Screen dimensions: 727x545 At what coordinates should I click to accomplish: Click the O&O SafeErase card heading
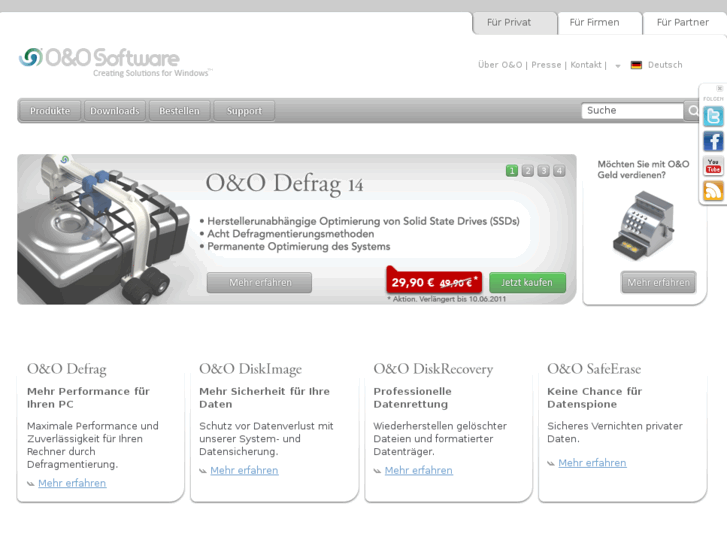coord(594,369)
